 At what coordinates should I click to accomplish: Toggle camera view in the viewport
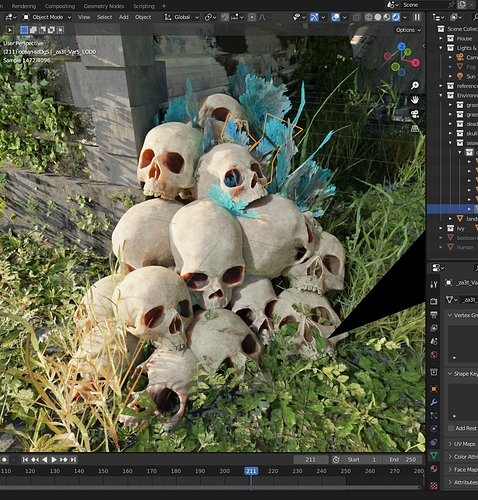tap(415, 114)
